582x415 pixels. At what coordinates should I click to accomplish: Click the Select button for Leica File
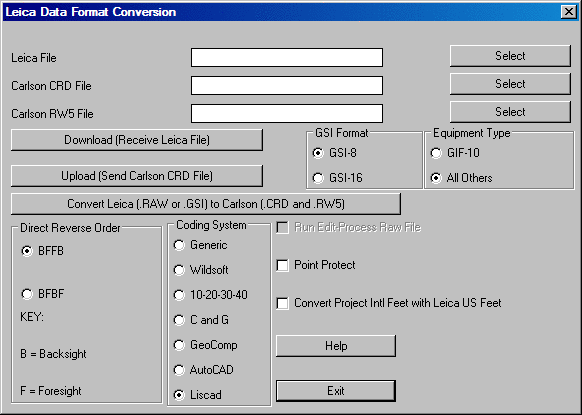510,56
